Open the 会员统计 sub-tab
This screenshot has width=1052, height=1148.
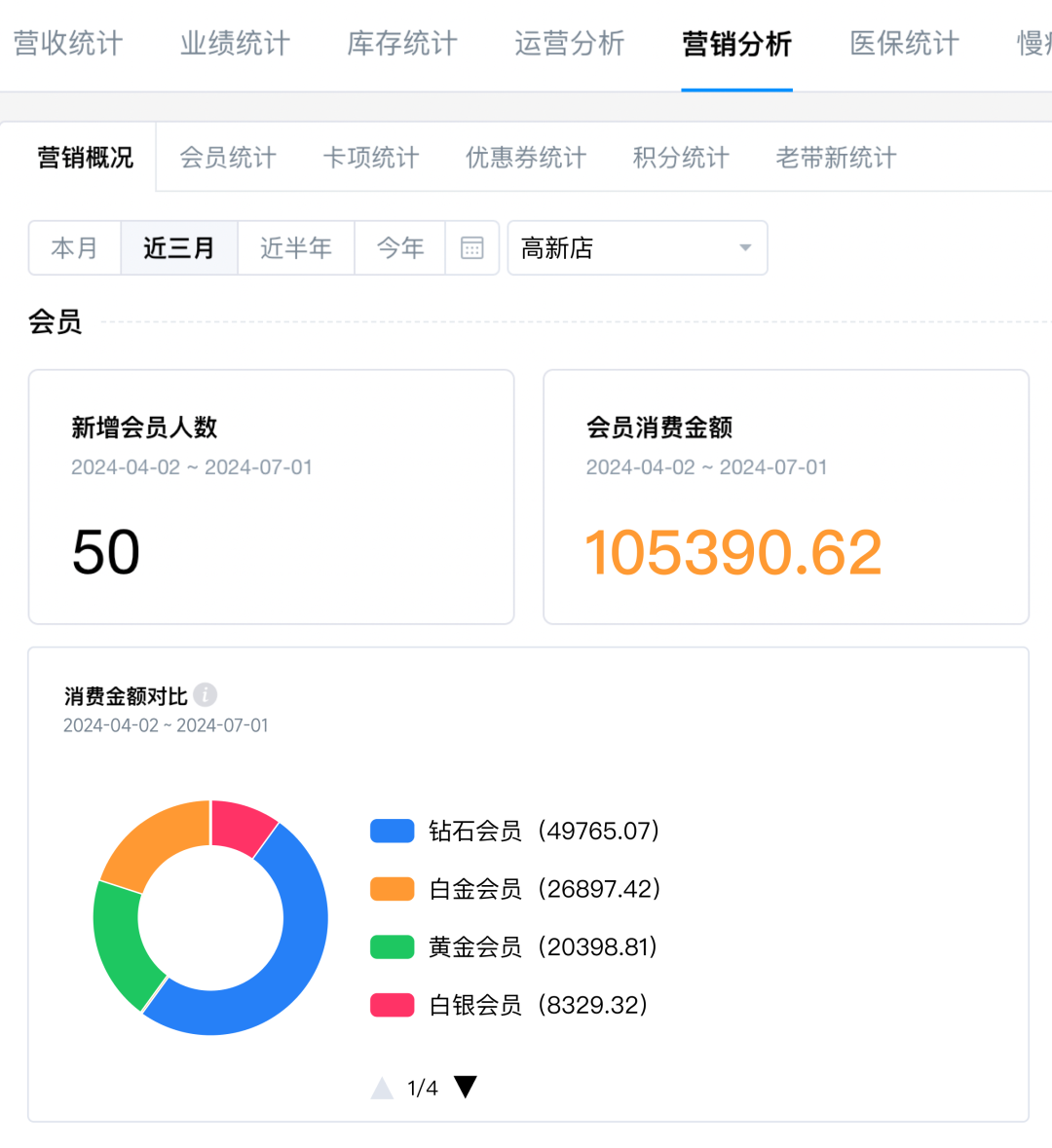(x=228, y=158)
